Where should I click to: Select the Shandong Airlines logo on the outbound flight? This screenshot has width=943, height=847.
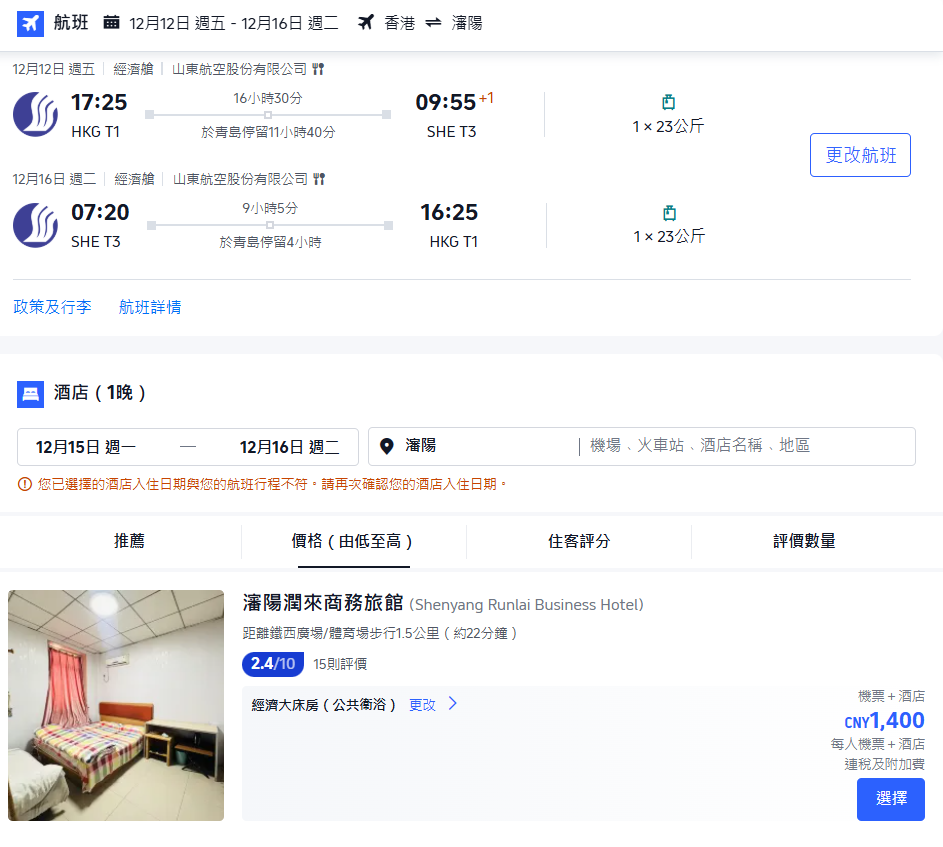coord(35,114)
